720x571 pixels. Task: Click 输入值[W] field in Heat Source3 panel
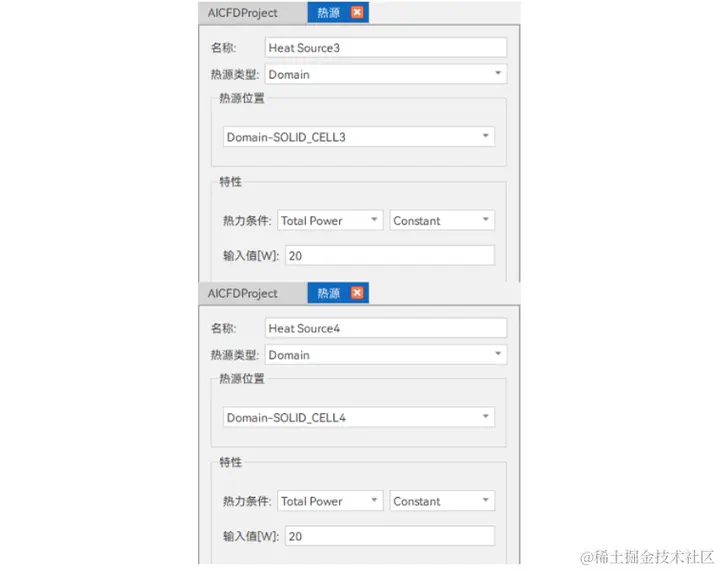[390, 255]
